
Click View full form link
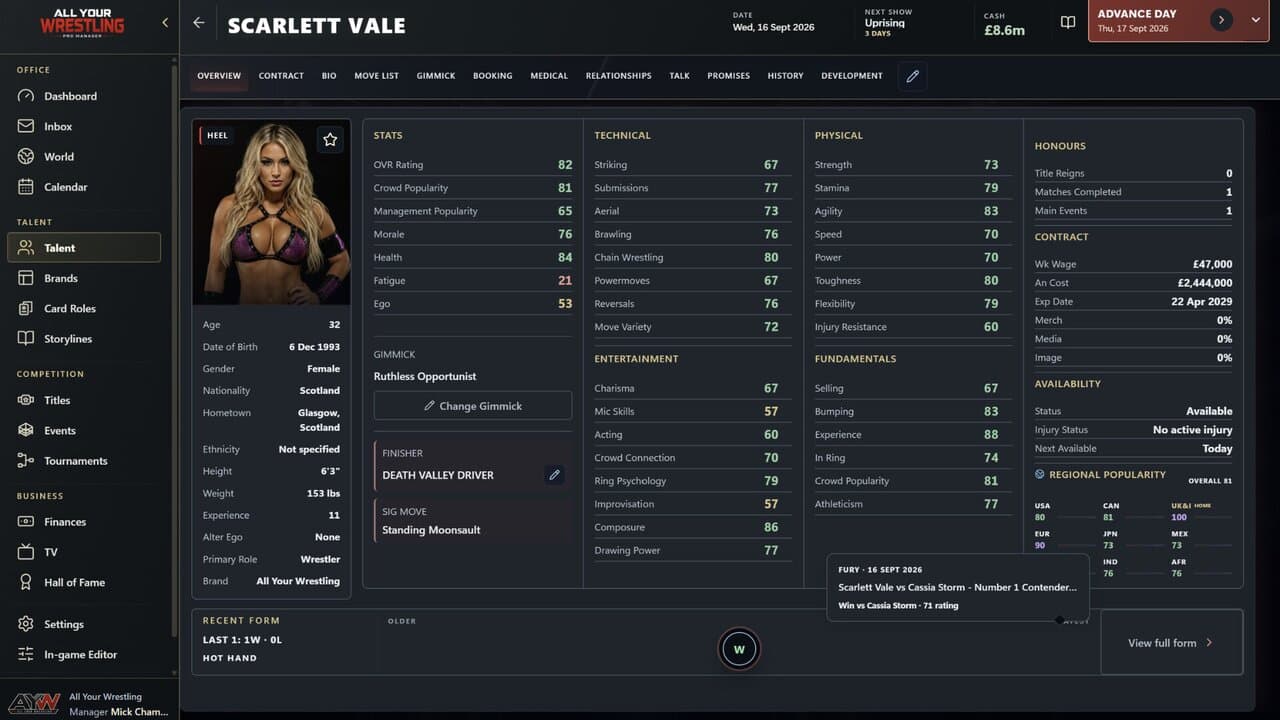1171,643
